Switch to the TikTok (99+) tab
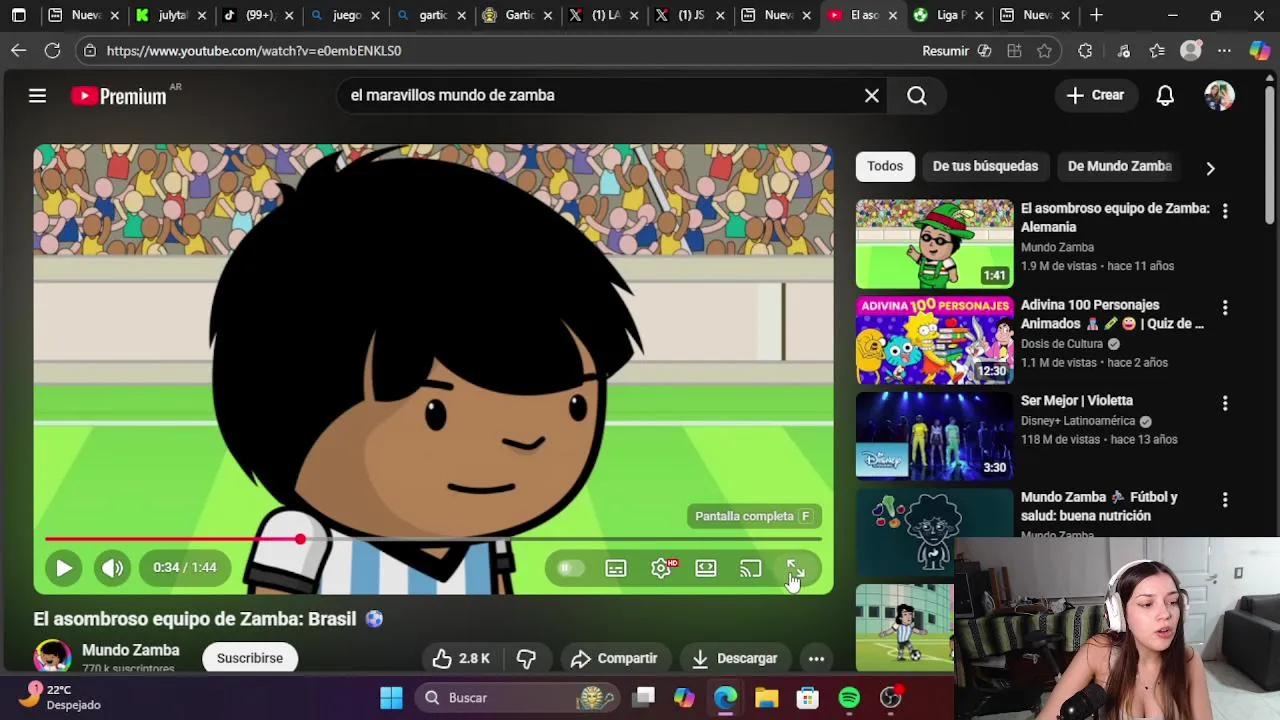This screenshot has width=1280, height=720. pyautogui.click(x=257, y=15)
